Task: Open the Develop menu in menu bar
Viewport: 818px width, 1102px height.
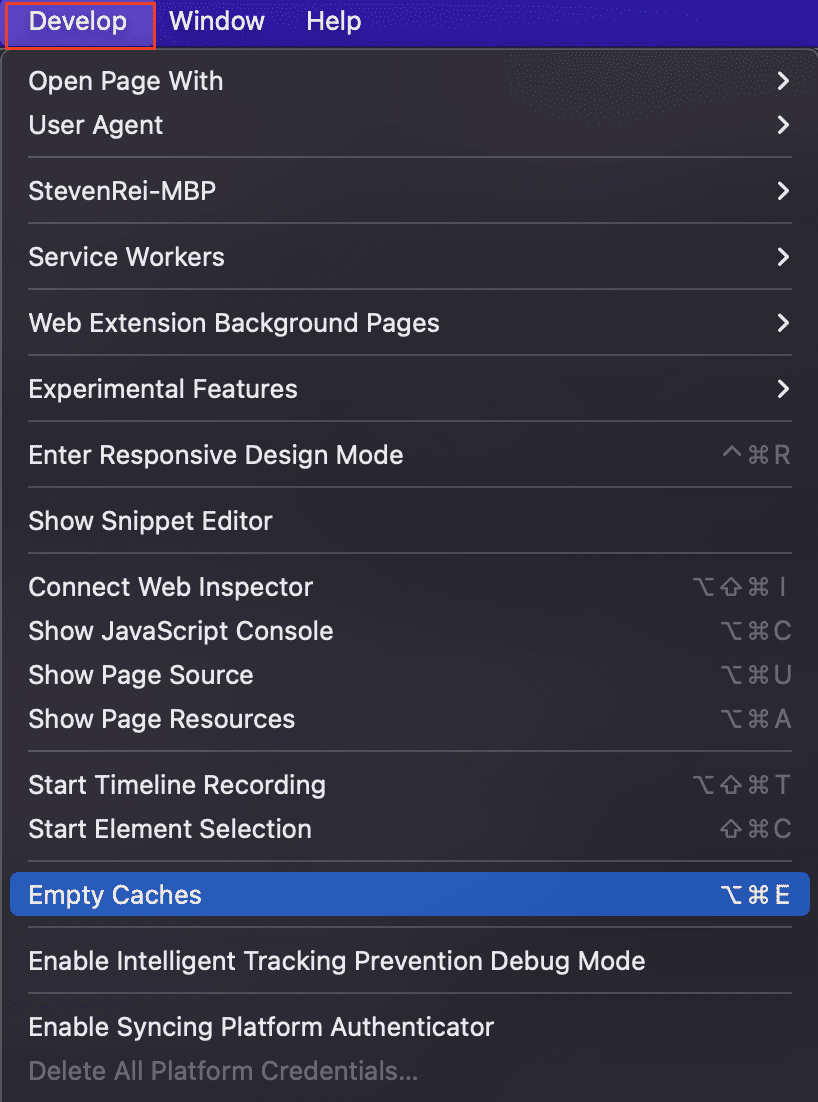Action: pos(79,22)
